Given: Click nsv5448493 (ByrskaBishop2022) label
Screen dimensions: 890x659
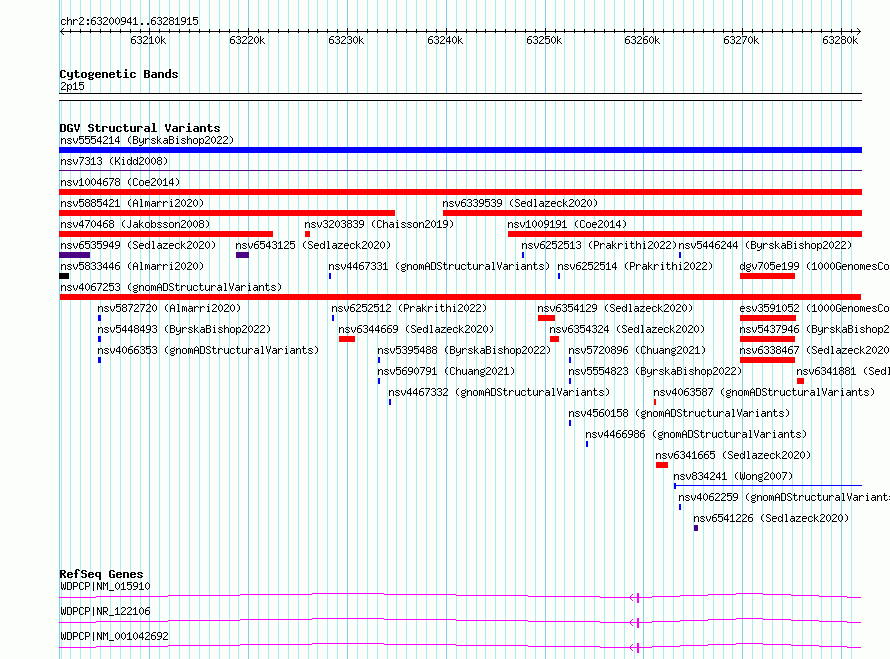Looking at the screenshot, I should click(184, 329).
